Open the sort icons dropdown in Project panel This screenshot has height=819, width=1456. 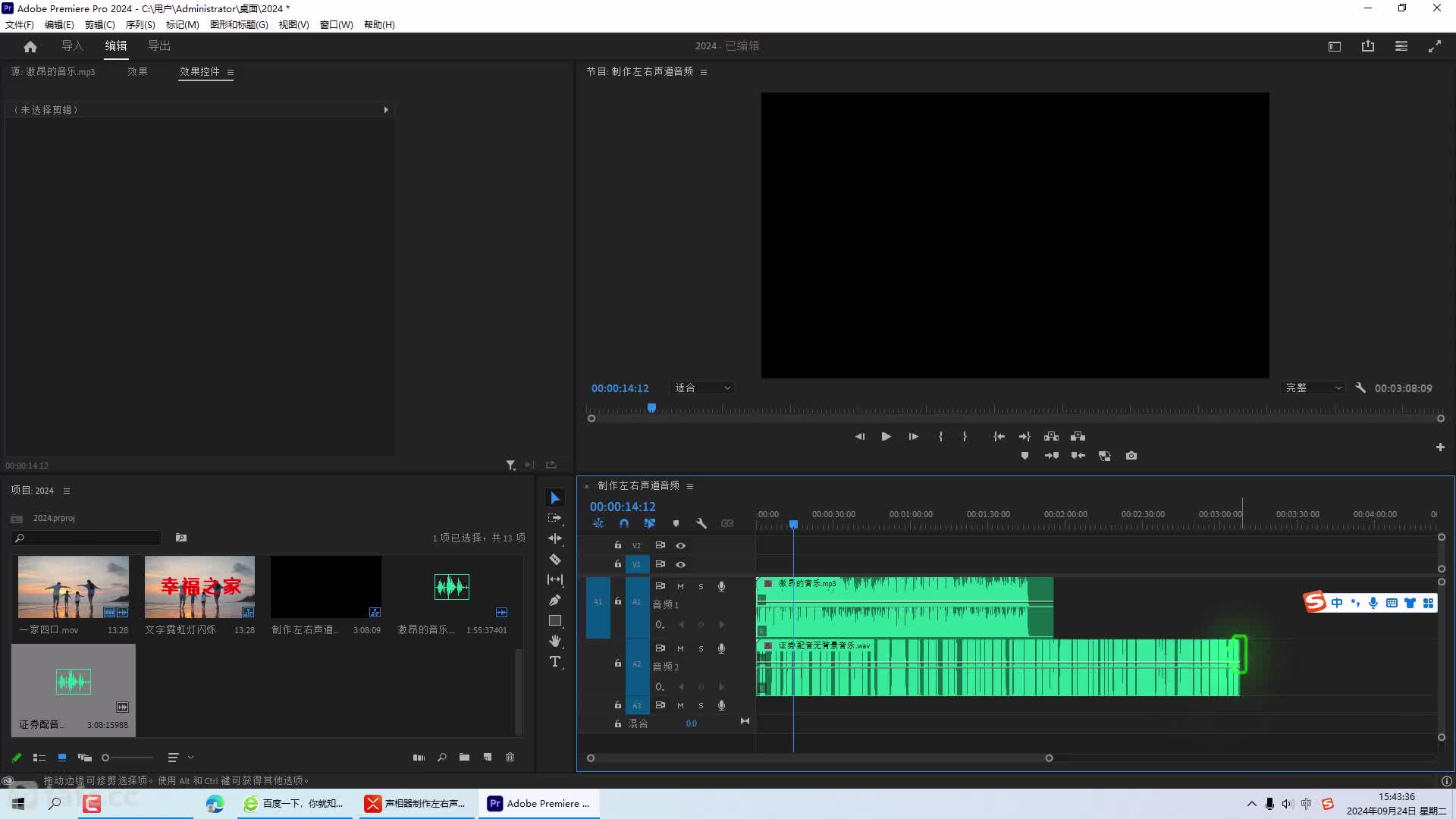pos(180,757)
